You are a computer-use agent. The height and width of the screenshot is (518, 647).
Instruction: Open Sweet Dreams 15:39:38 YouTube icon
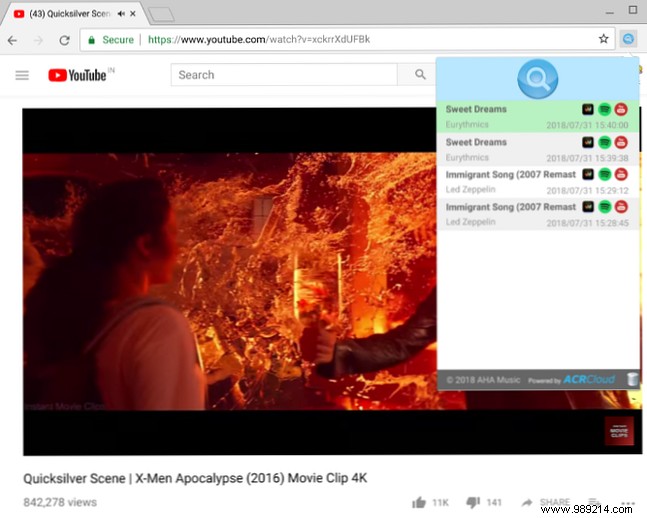pyautogui.click(x=621, y=142)
